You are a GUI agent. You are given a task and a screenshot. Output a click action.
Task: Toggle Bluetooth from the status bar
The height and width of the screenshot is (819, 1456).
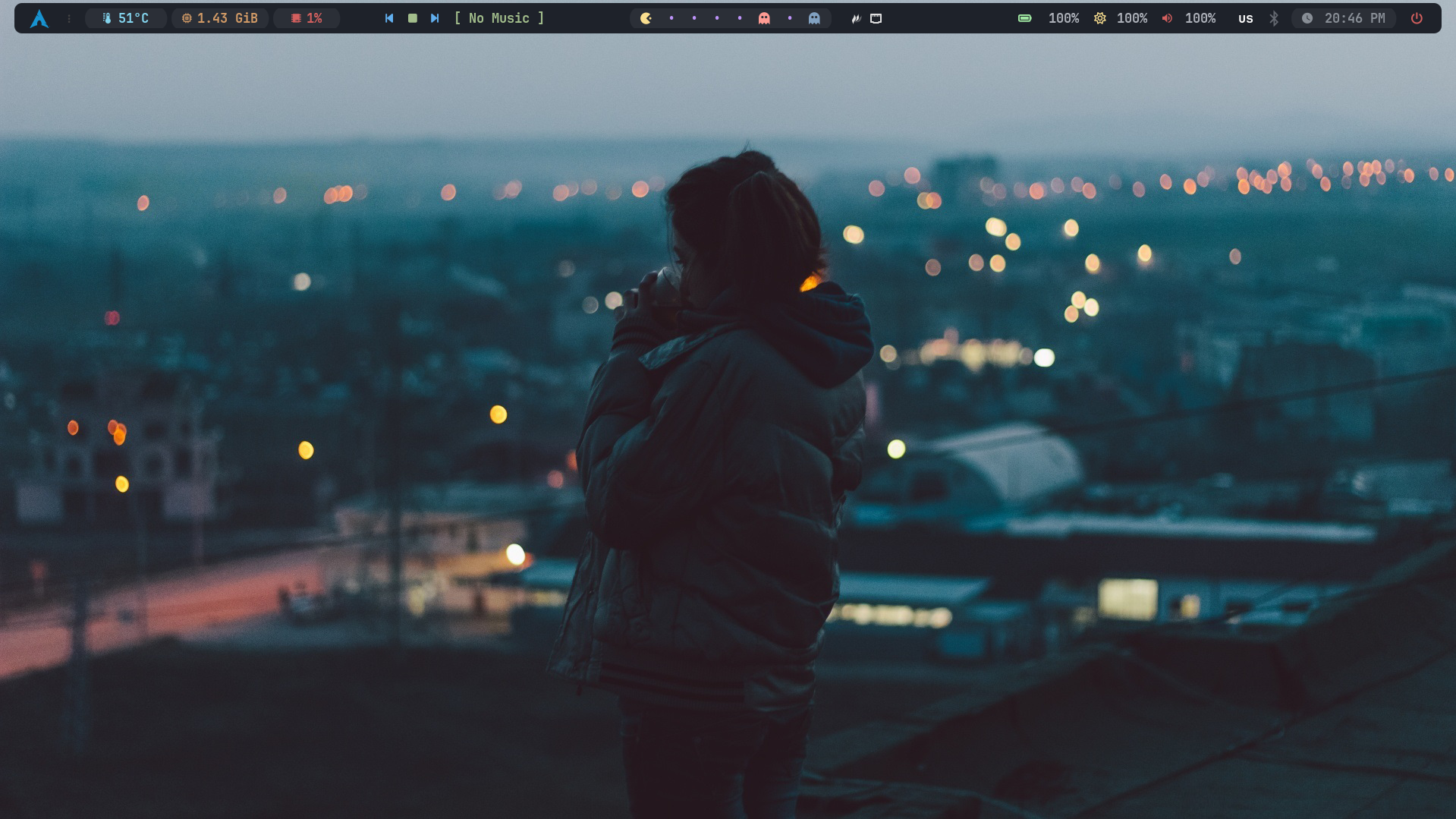(1274, 18)
